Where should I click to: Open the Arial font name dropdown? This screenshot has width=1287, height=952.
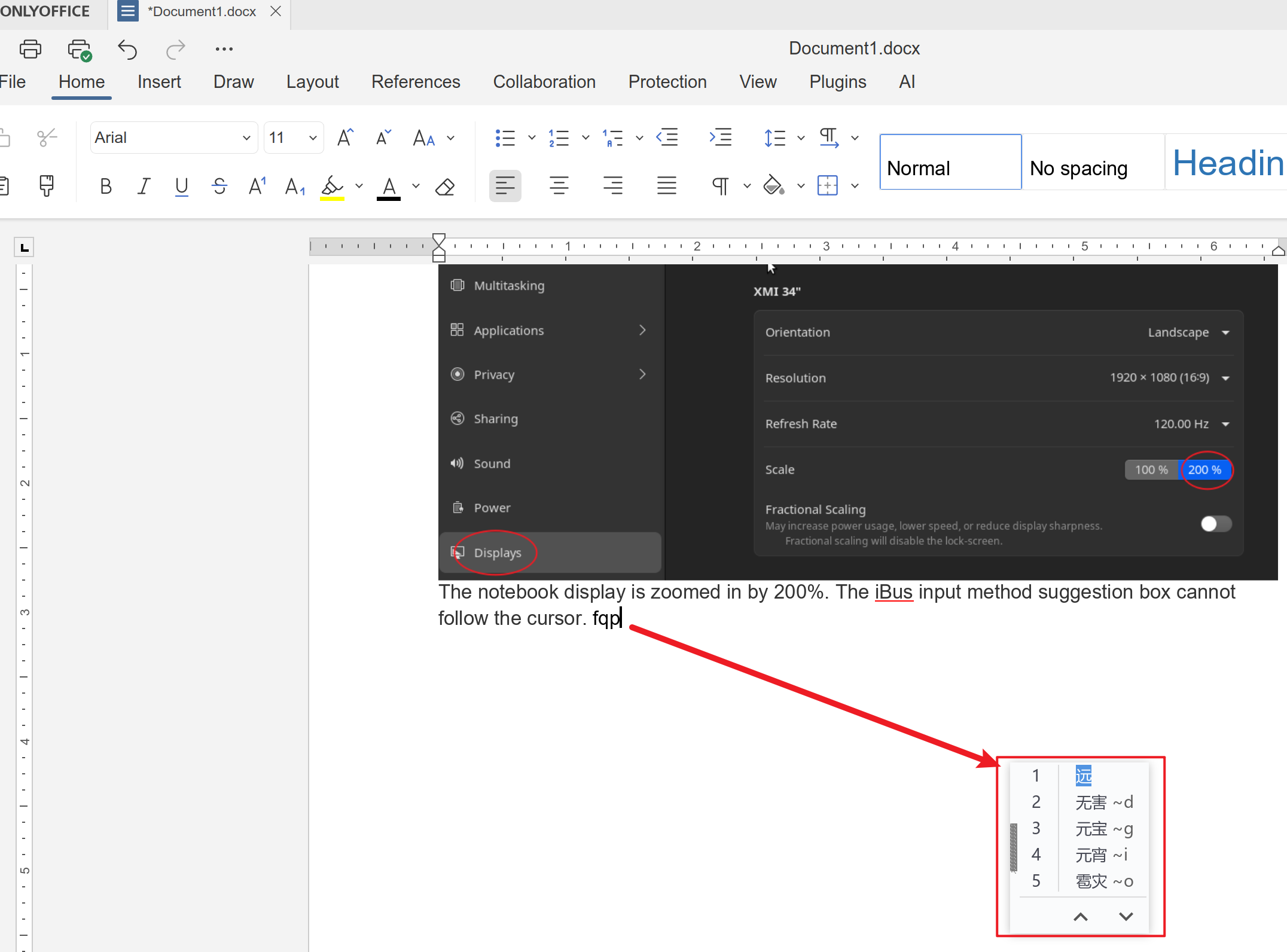coord(246,138)
